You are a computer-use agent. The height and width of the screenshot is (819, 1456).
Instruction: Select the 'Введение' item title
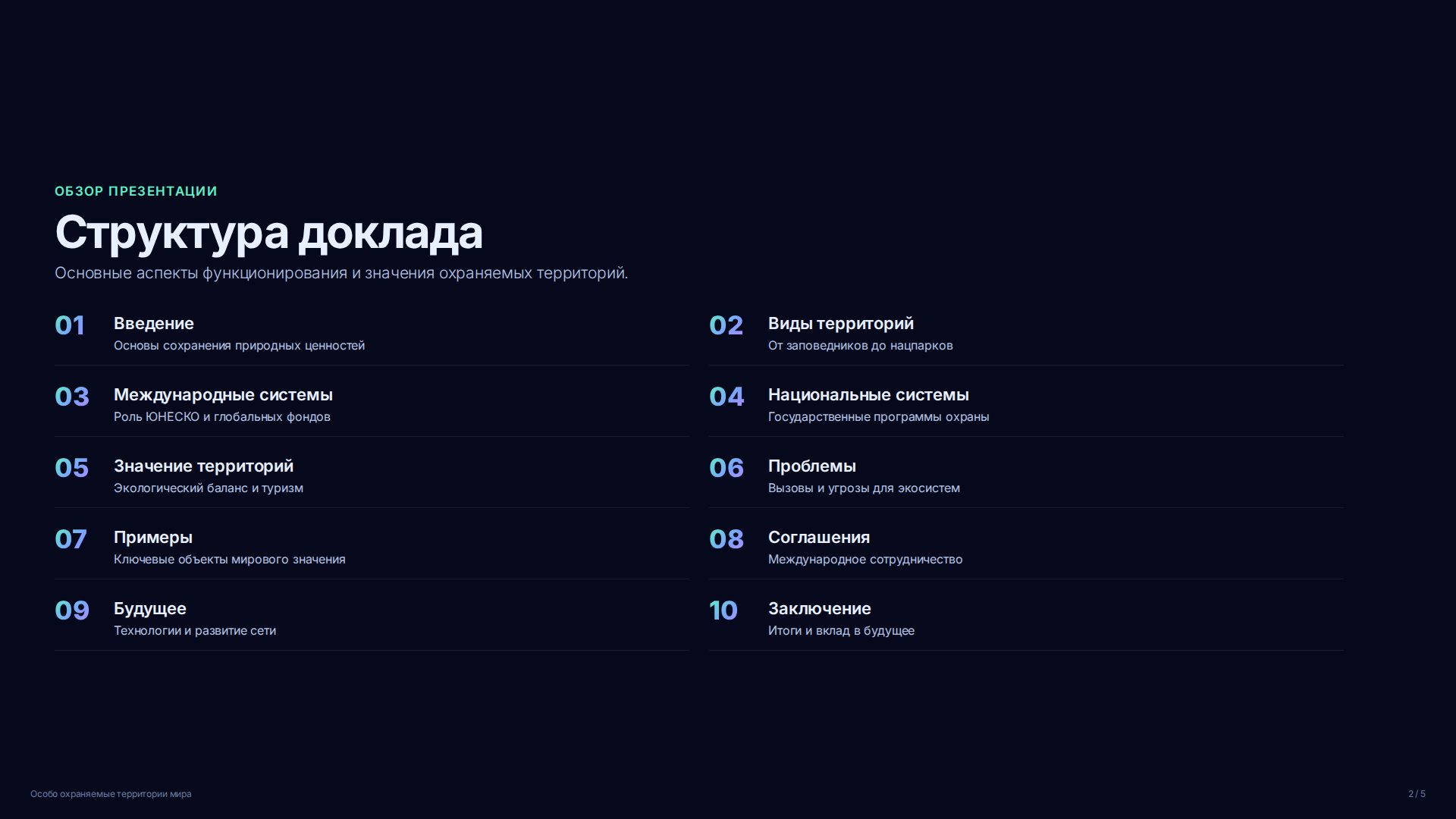pos(154,324)
